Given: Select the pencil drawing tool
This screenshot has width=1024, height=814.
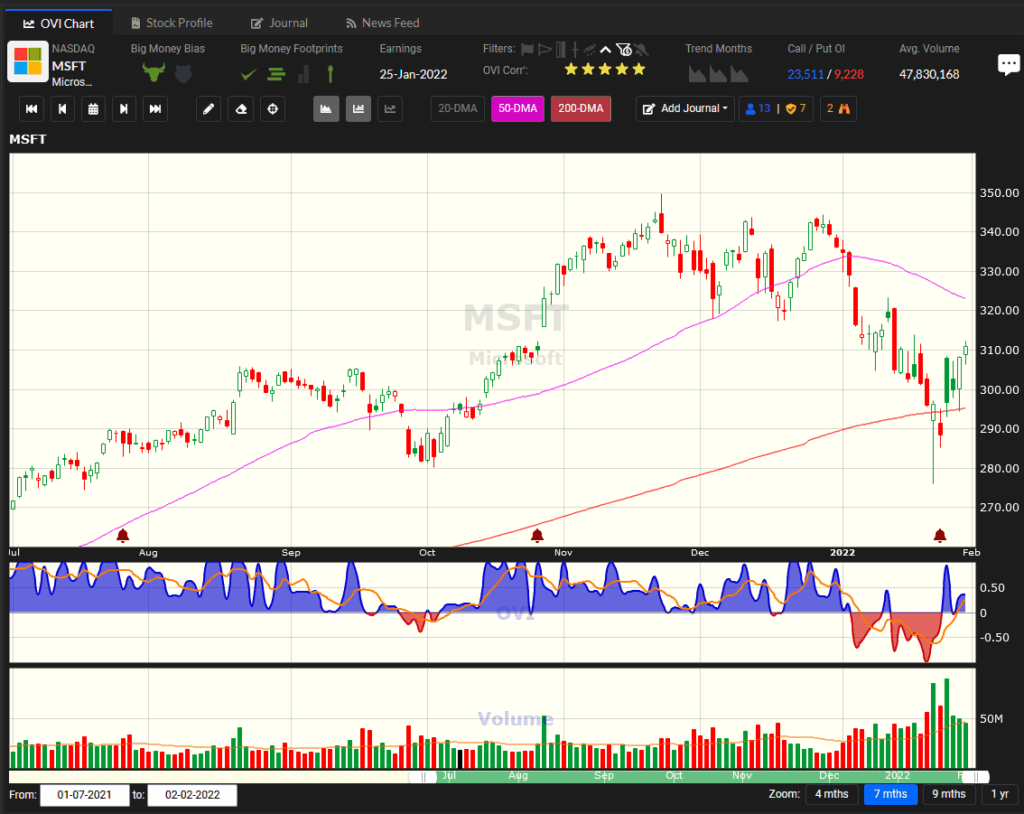Looking at the screenshot, I should 208,109.
